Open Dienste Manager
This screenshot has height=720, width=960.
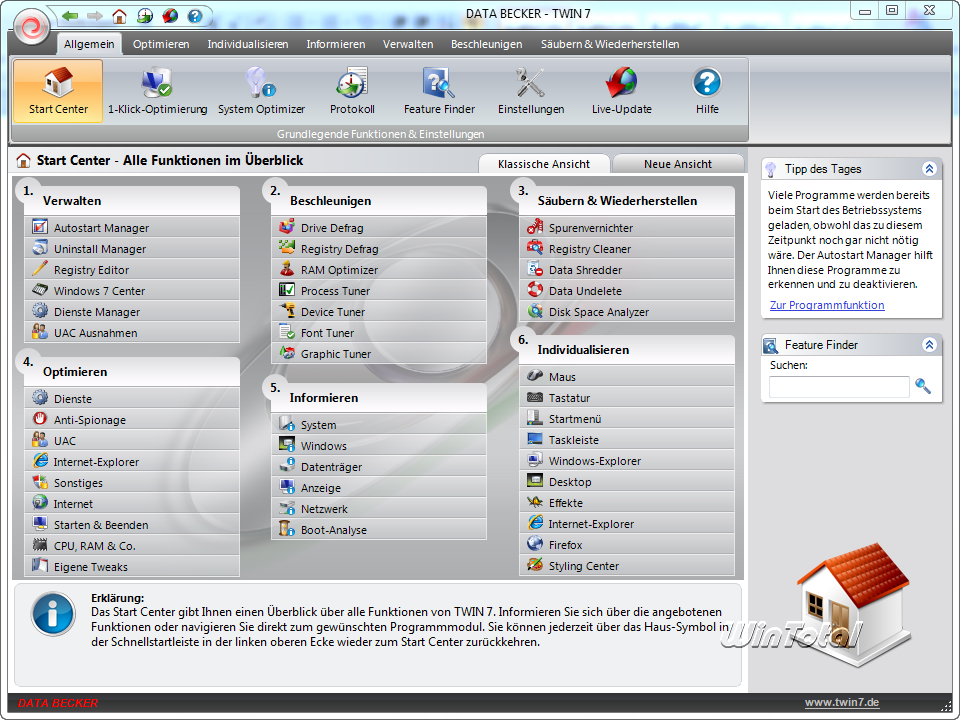[x=132, y=311]
